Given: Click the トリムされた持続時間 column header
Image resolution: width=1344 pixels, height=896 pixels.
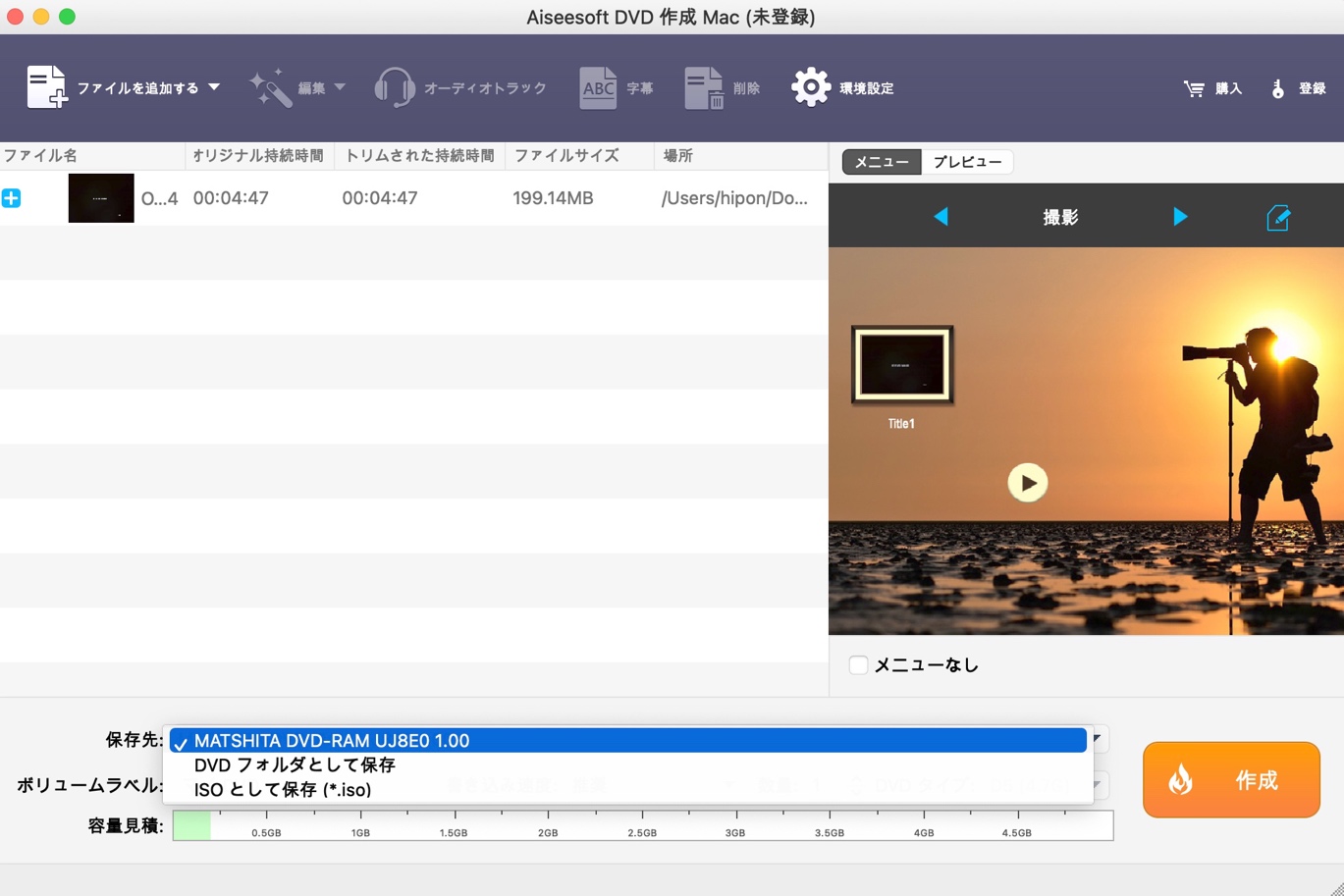Looking at the screenshot, I should pos(420,156).
